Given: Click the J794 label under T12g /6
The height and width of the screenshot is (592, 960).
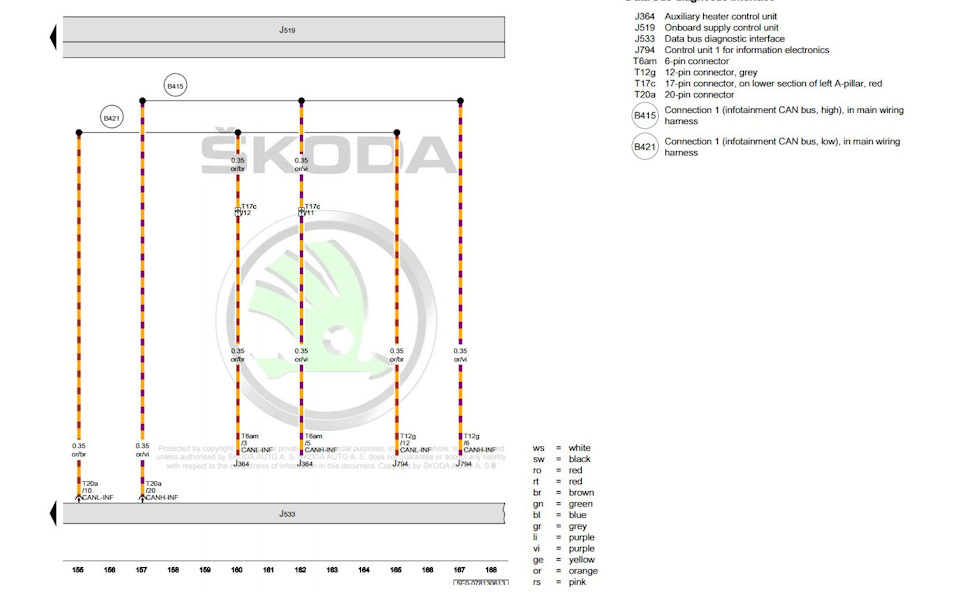Looking at the screenshot, I should [464, 464].
